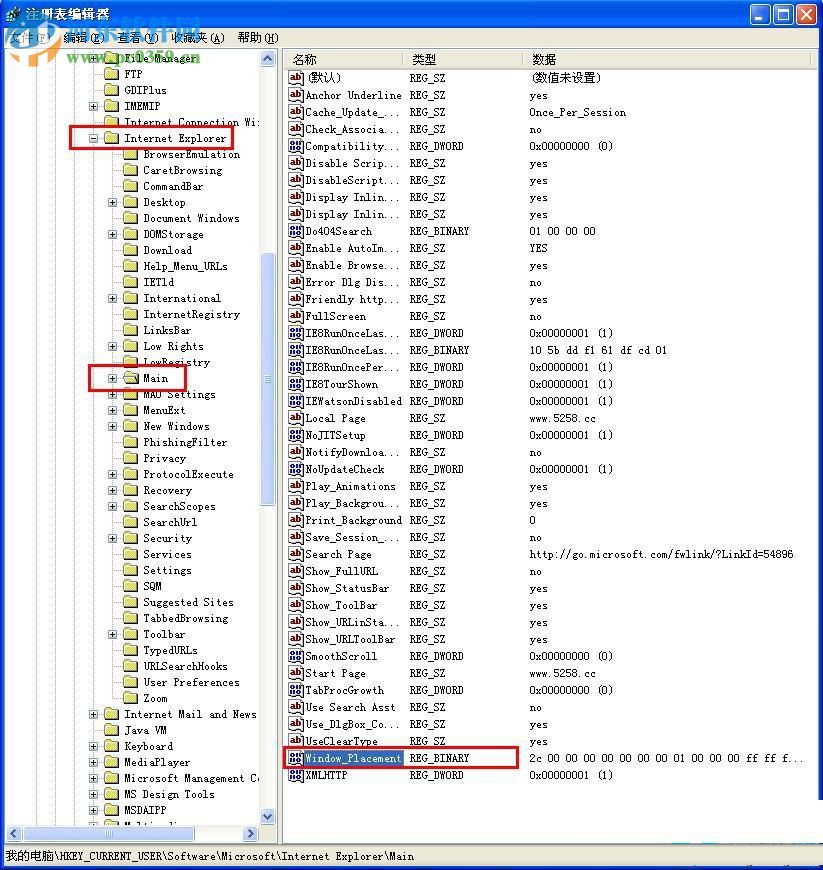Click the Local Page string value icon
The image size is (823, 870).
click(295, 418)
